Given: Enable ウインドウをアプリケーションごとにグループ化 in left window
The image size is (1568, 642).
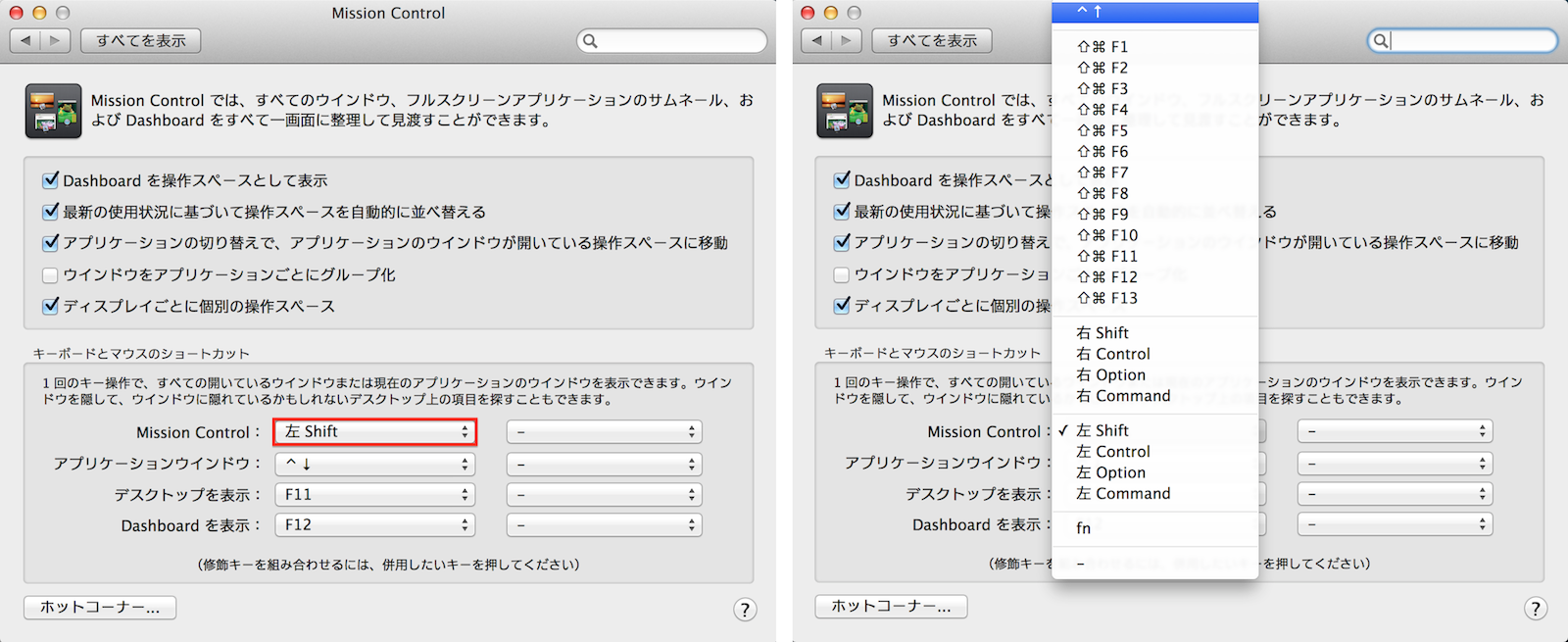Looking at the screenshot, I should point(51,274).
